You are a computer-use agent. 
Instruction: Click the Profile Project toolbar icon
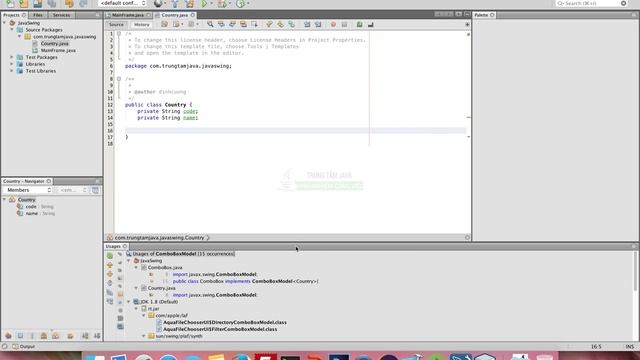coord(240,4)
